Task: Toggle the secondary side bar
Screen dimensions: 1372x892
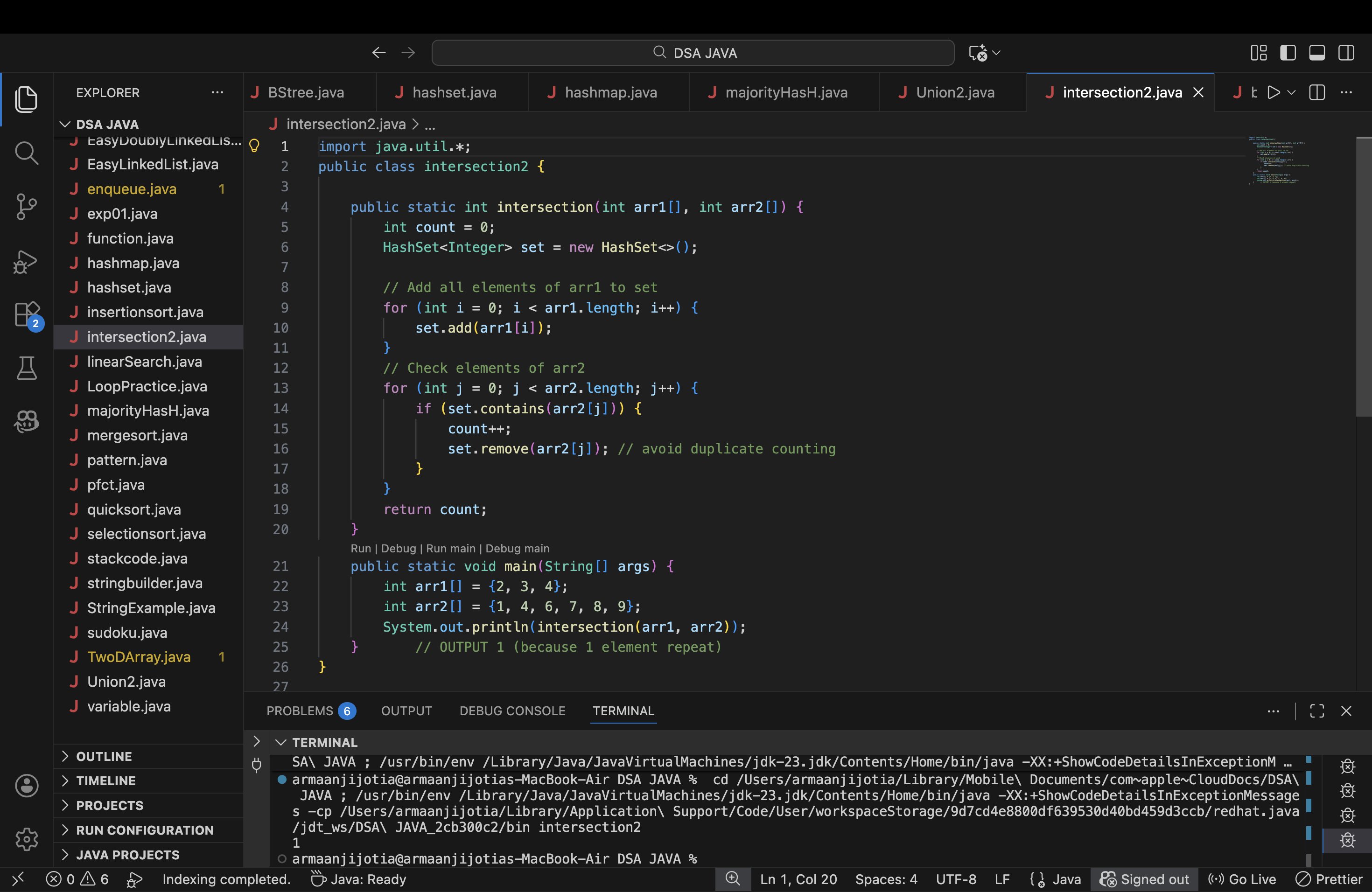Action: coord(1346,53)
